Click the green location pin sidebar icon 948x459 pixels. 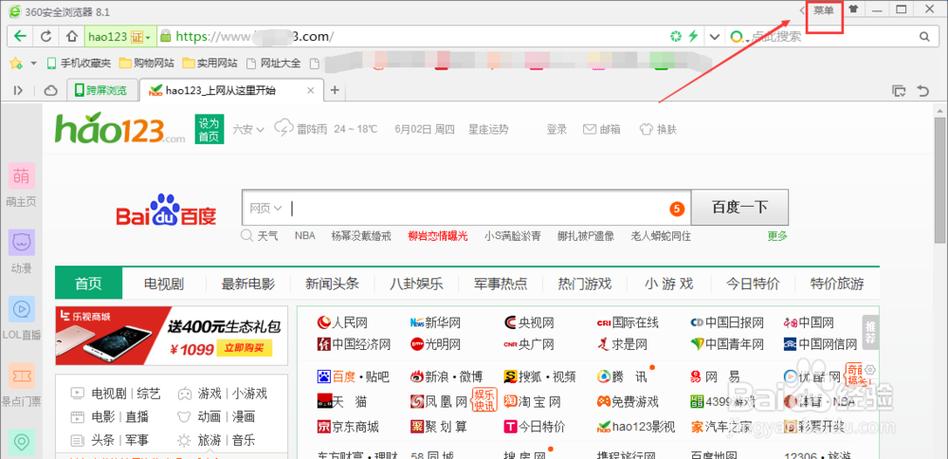[x=21, y=443]
